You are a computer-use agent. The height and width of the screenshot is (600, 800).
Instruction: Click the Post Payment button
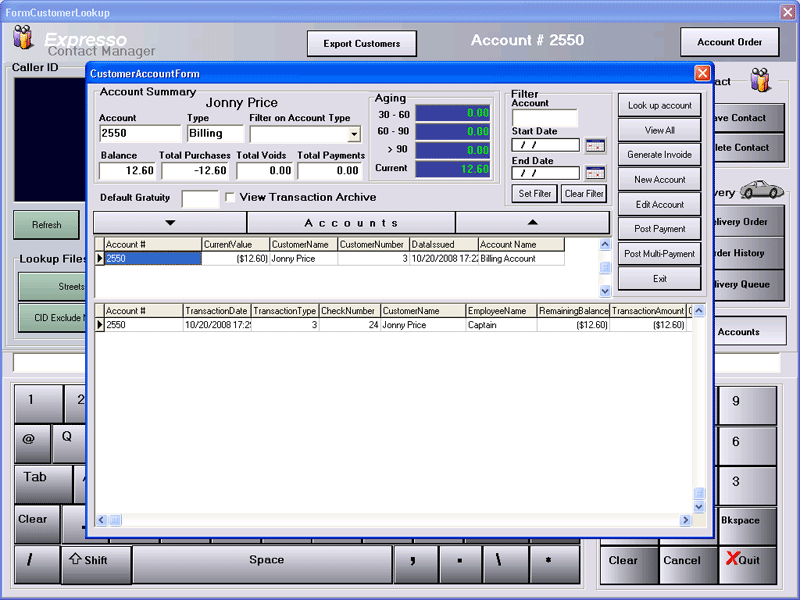pyautogui.click(x=659, y=229)
